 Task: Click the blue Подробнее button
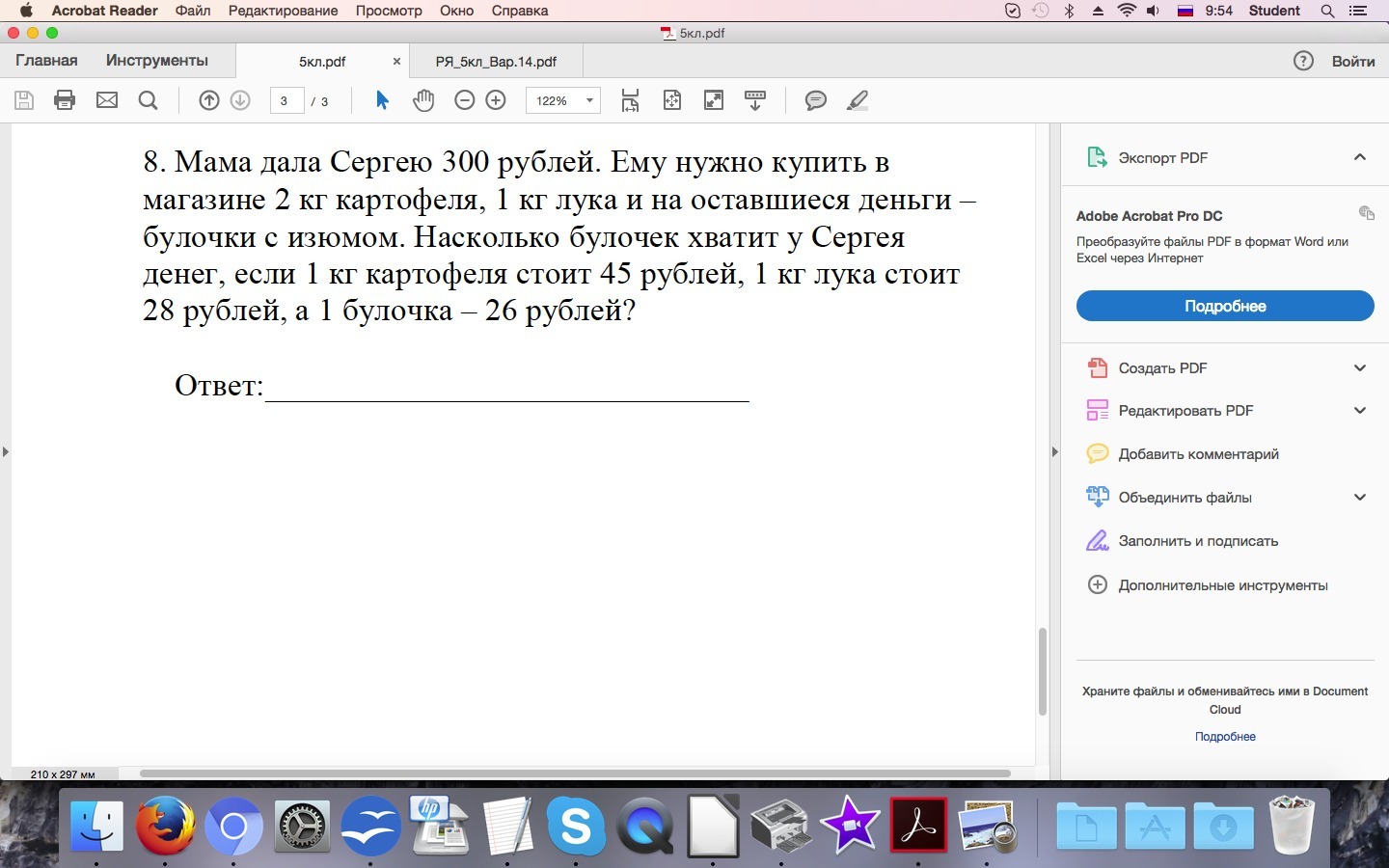tap(1225, 306)
